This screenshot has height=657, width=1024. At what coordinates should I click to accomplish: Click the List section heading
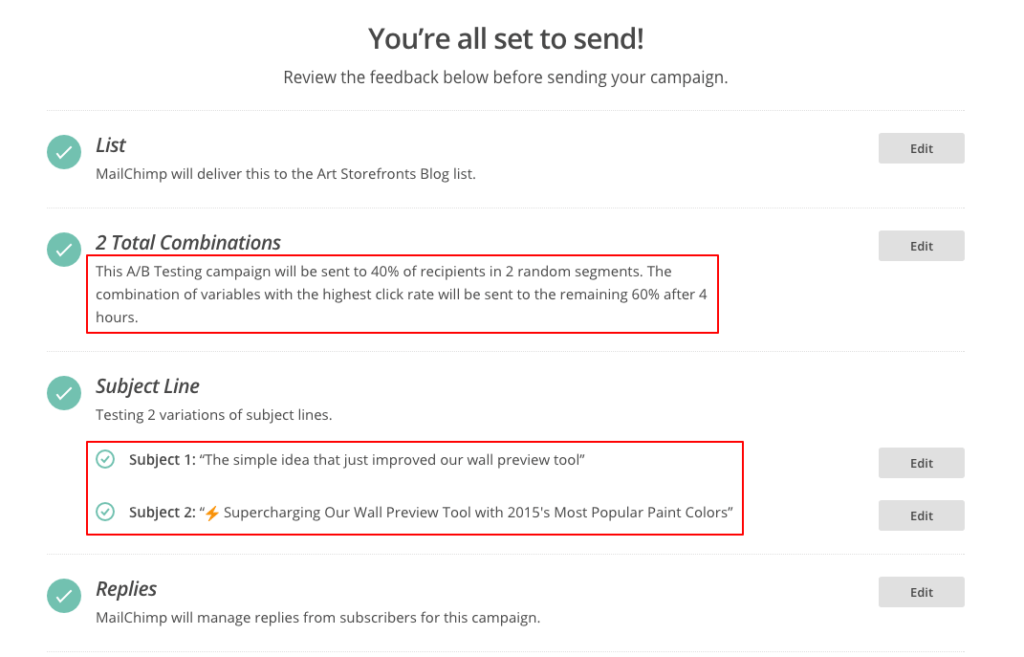point(111,146)
